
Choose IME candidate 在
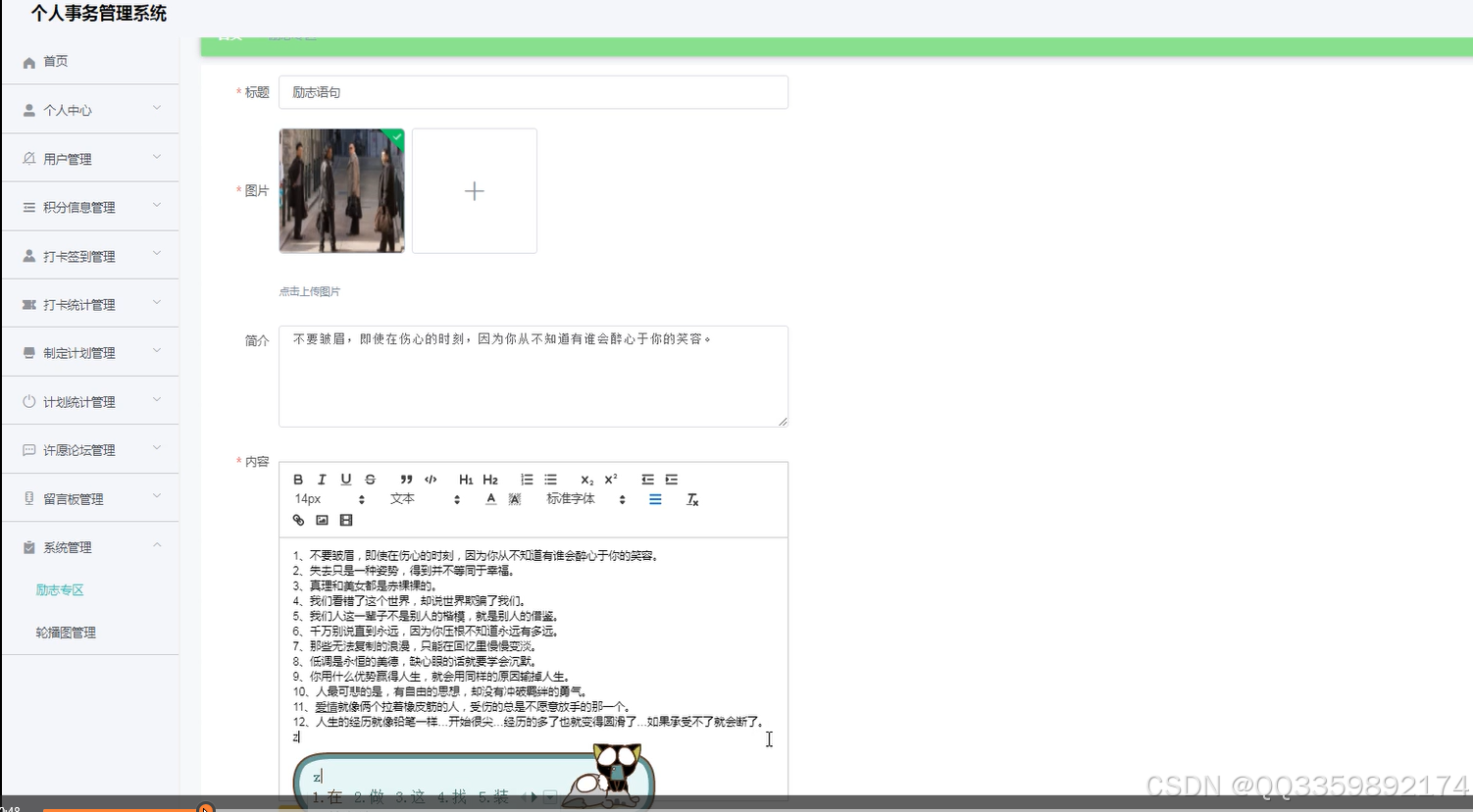coord(329,797)
